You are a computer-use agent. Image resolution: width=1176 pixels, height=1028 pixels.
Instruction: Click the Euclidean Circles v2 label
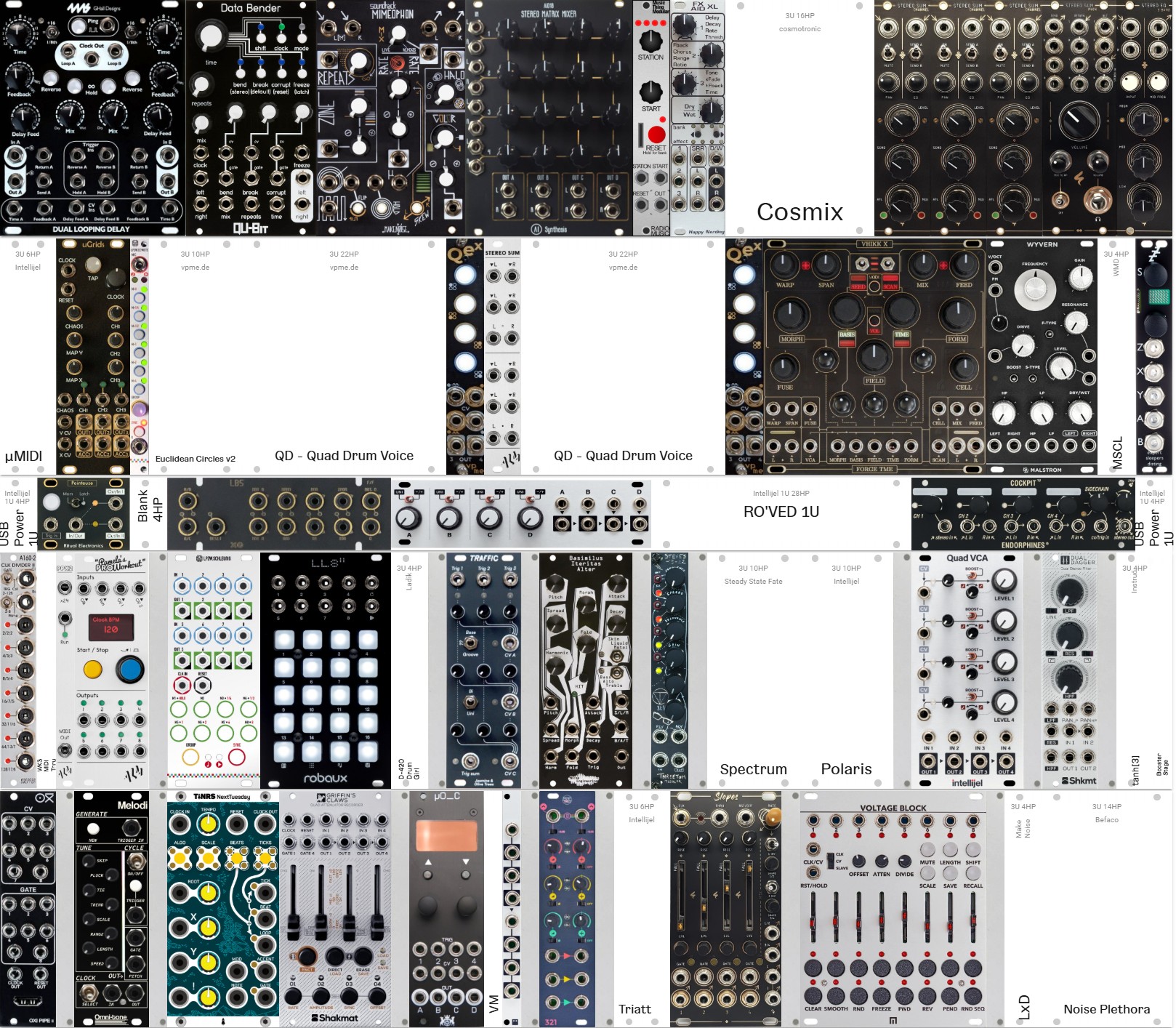(195, 459)
